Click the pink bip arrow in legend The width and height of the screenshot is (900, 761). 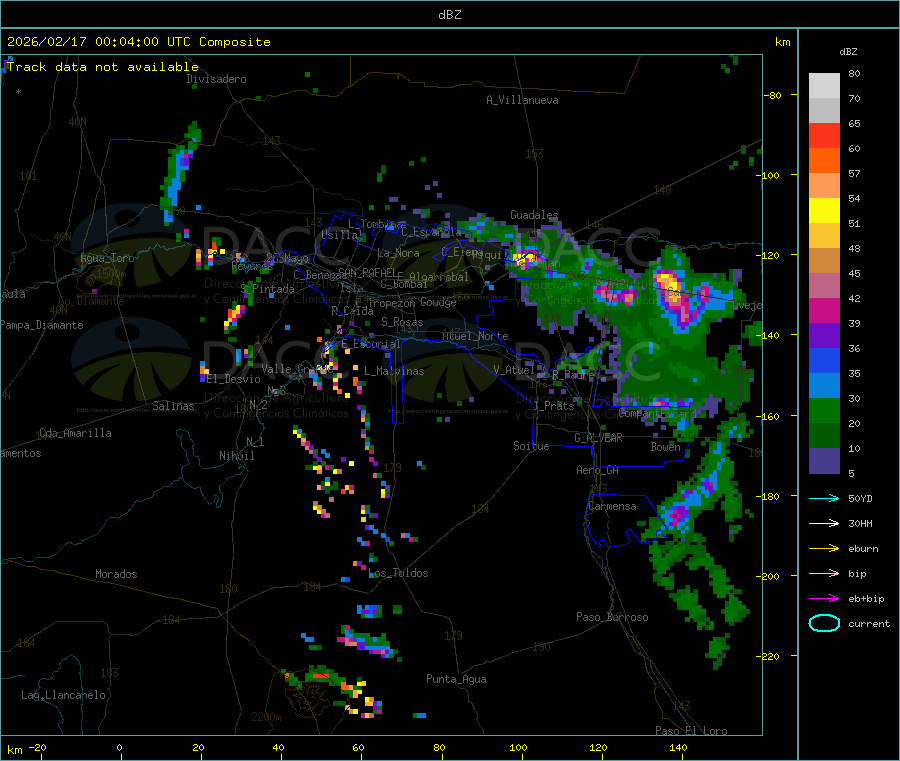[x=824, y=573]
